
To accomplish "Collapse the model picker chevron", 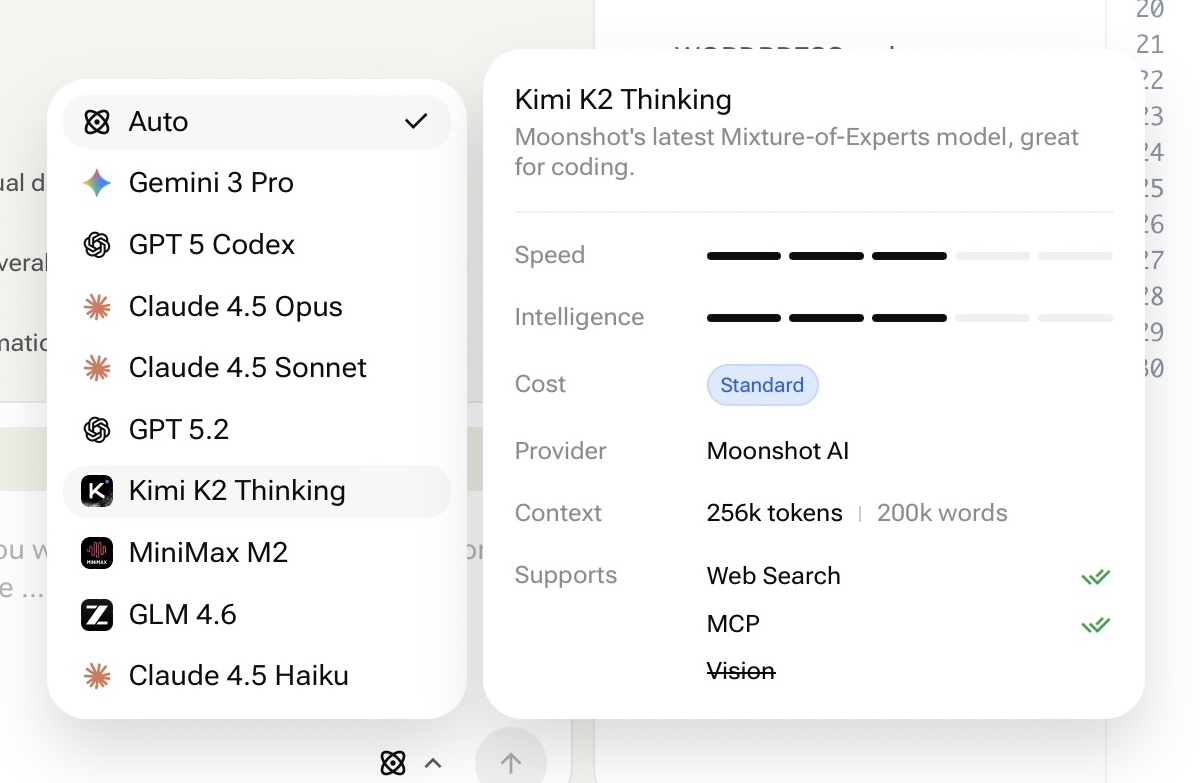I will 433,764.
